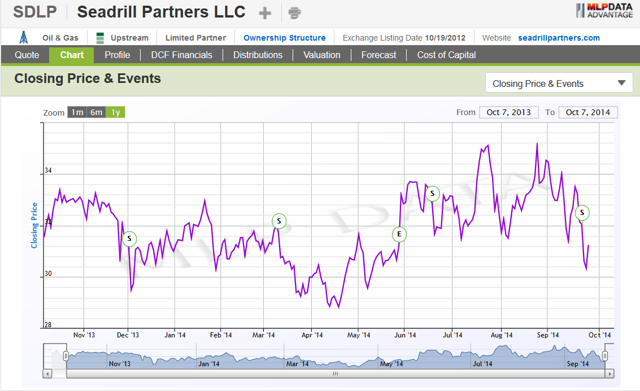Expand the Closing Price & Events dropdown
The width and height of the screenshot is (640, 391).
tap(559, 83)
